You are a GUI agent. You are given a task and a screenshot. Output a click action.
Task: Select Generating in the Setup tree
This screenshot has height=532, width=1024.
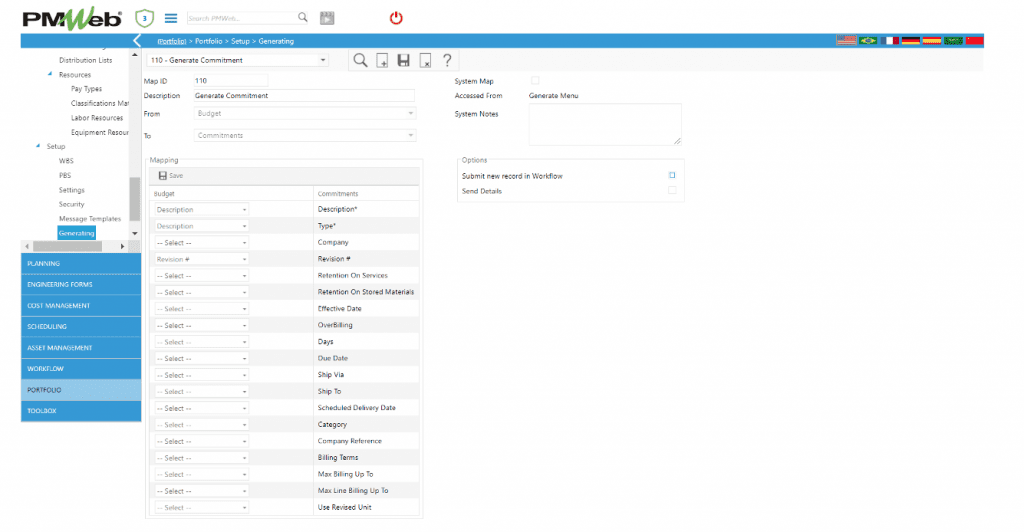[76, 233]
